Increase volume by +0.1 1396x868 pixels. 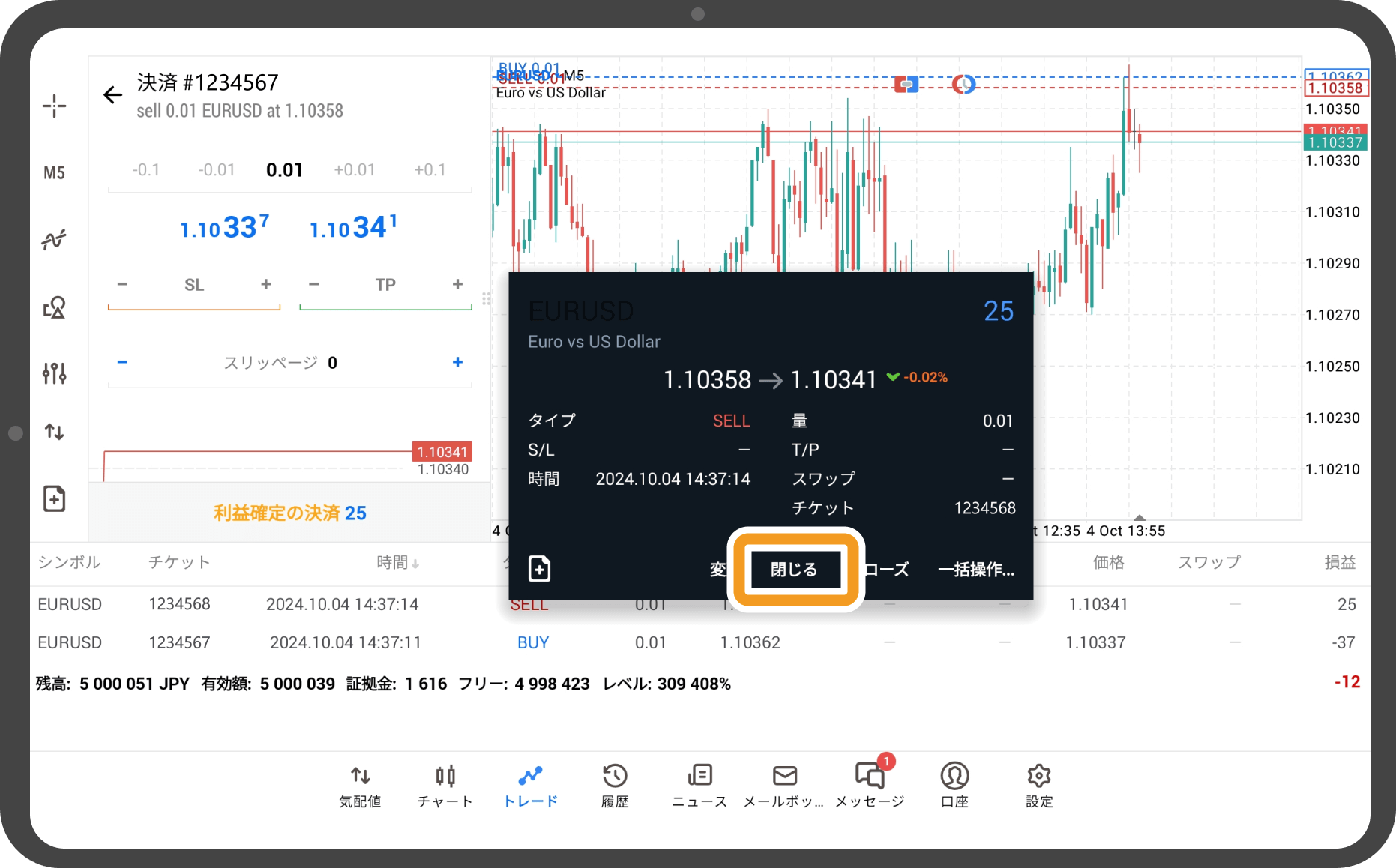click(x=430, y=170)
